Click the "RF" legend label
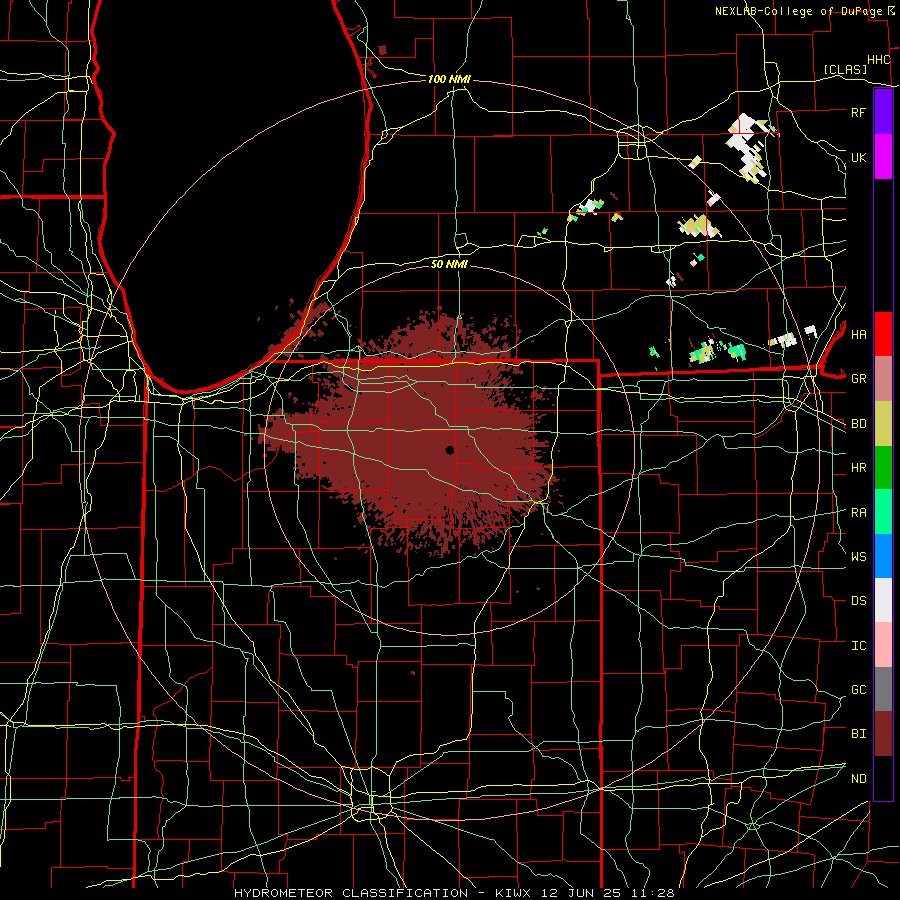The image size is (900, 900). (858, 112)
